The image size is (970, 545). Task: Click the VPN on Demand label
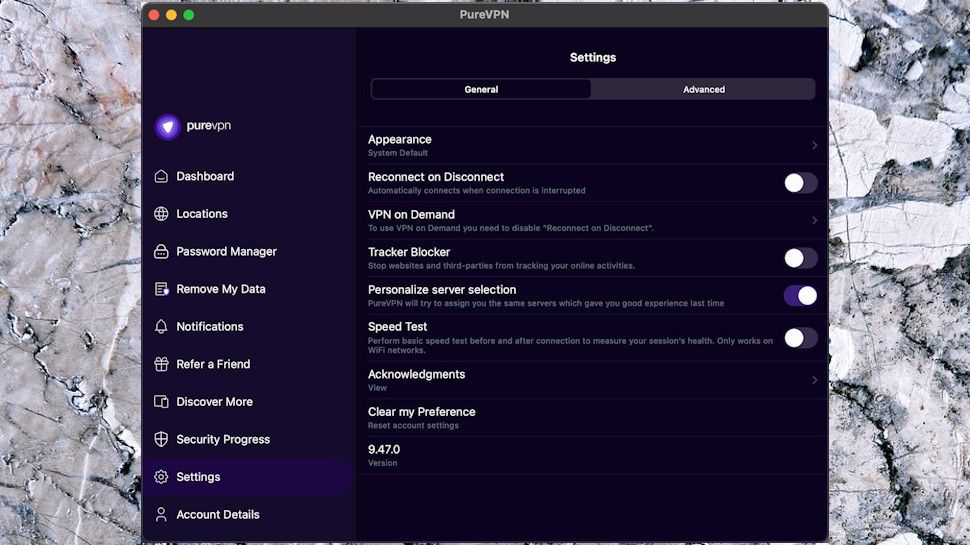pos(411,215)
